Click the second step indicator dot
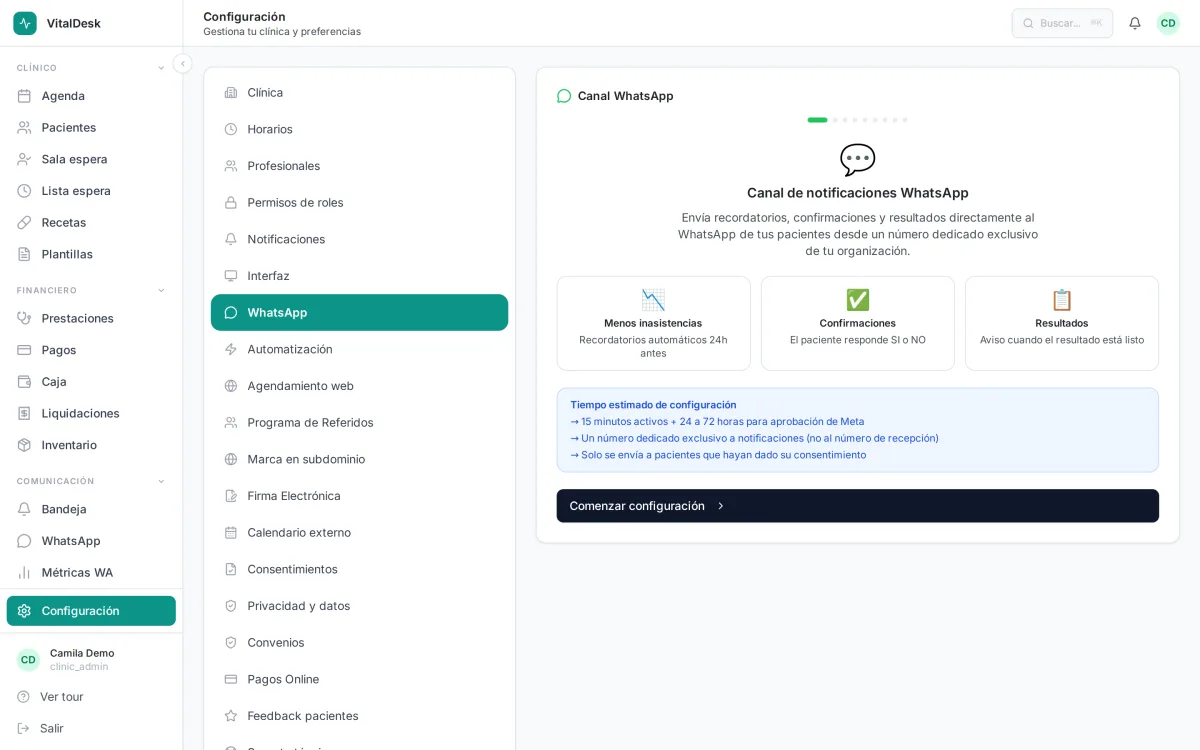The height and width of the screenshot is (750, 1200). pyautogui.click(x=835, y=120)
